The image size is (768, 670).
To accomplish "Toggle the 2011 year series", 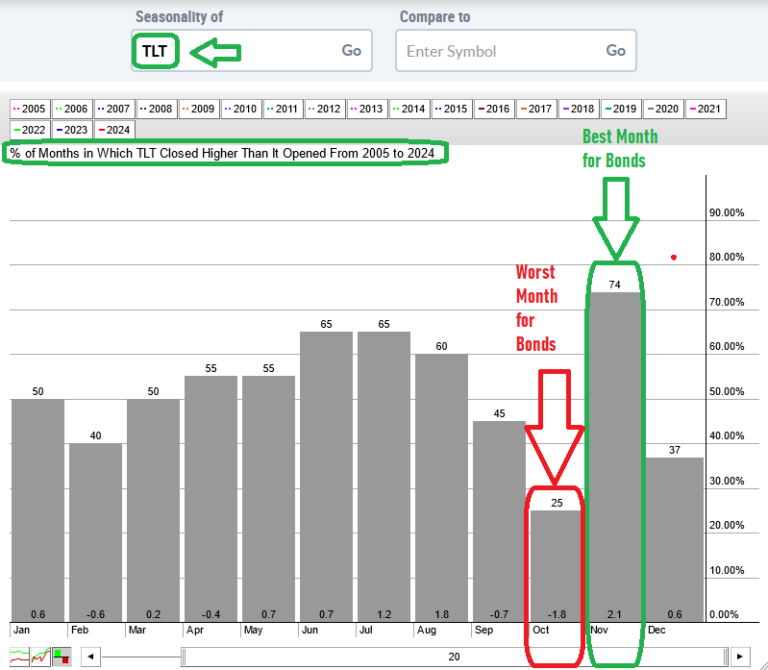I will 283,109.
